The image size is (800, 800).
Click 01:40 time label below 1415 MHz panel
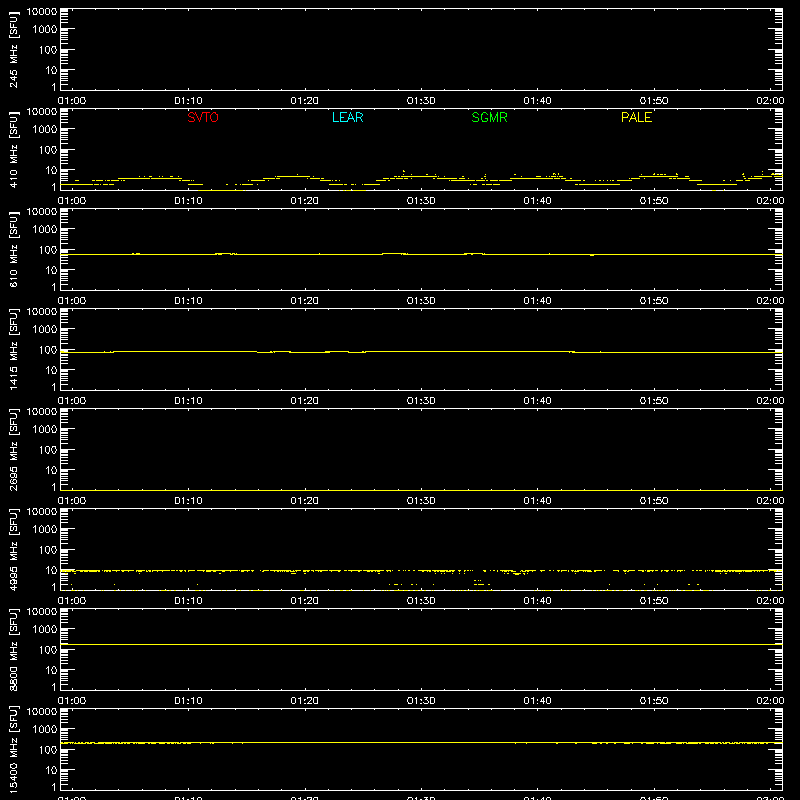[537, 401]
